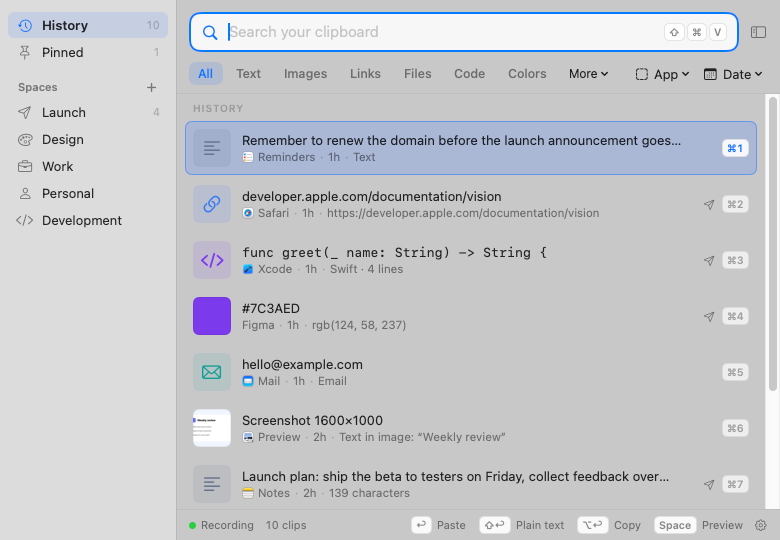Click the ⌘6 shortcut badge
The image size is (780, 540).
coord(735,428)
